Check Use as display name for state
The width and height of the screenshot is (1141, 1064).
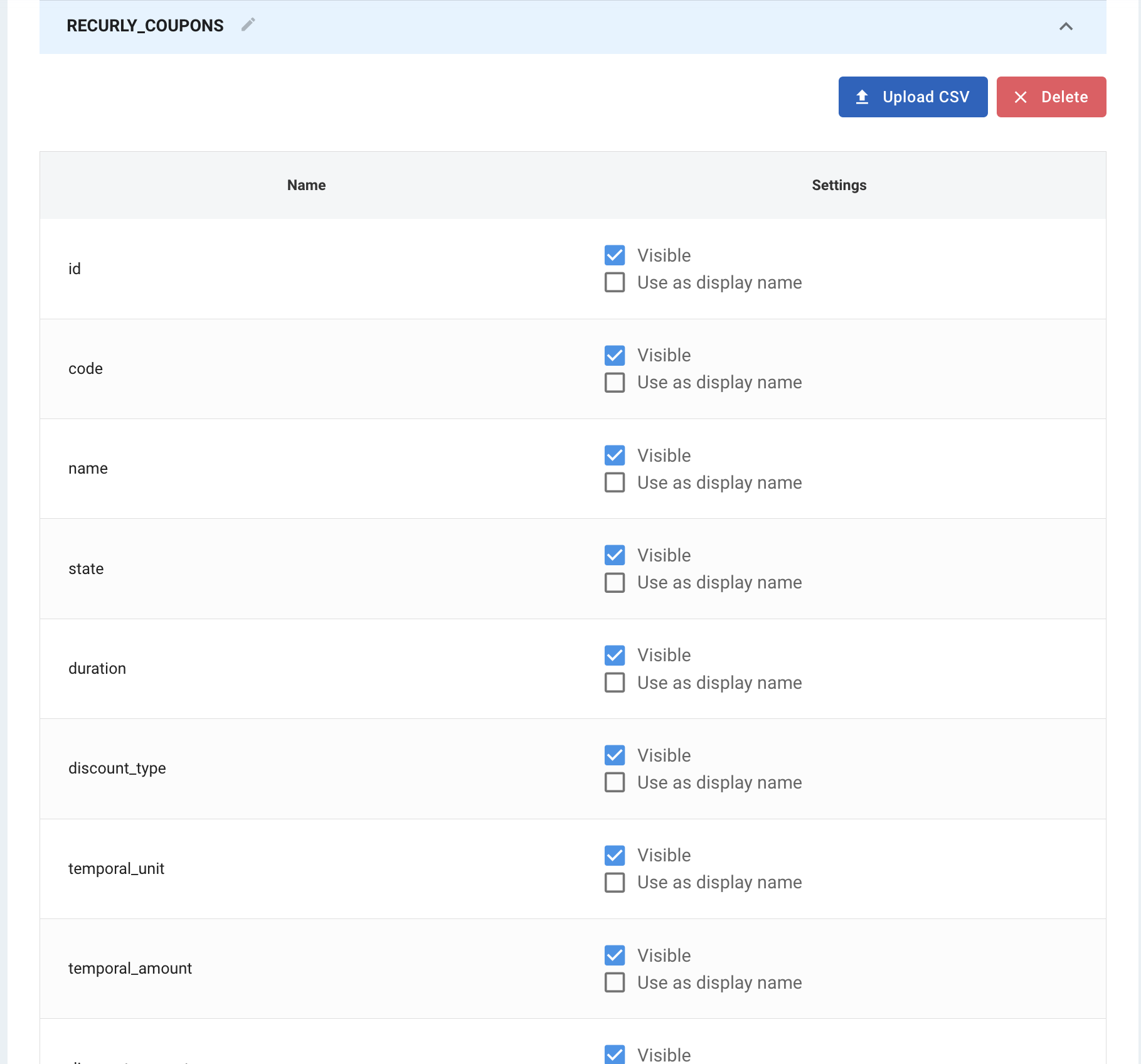tap(615, 582)
